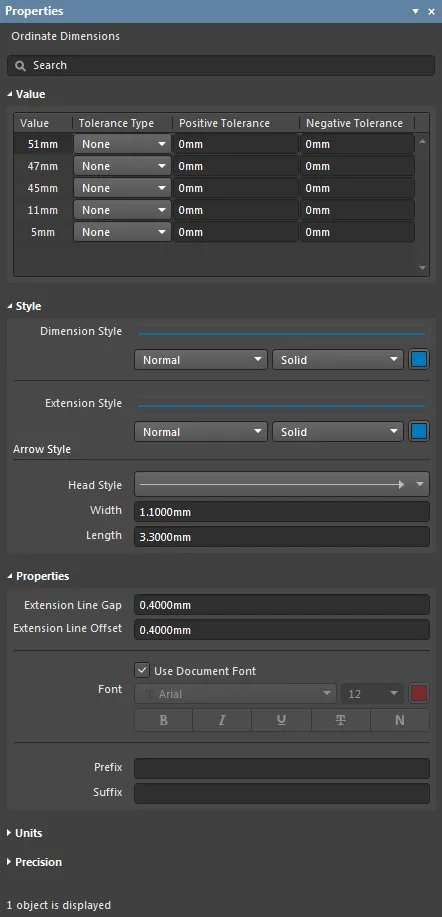Open Extension Style Normal width dropdown
Screen dimensions: 442x917
point(201,432)
